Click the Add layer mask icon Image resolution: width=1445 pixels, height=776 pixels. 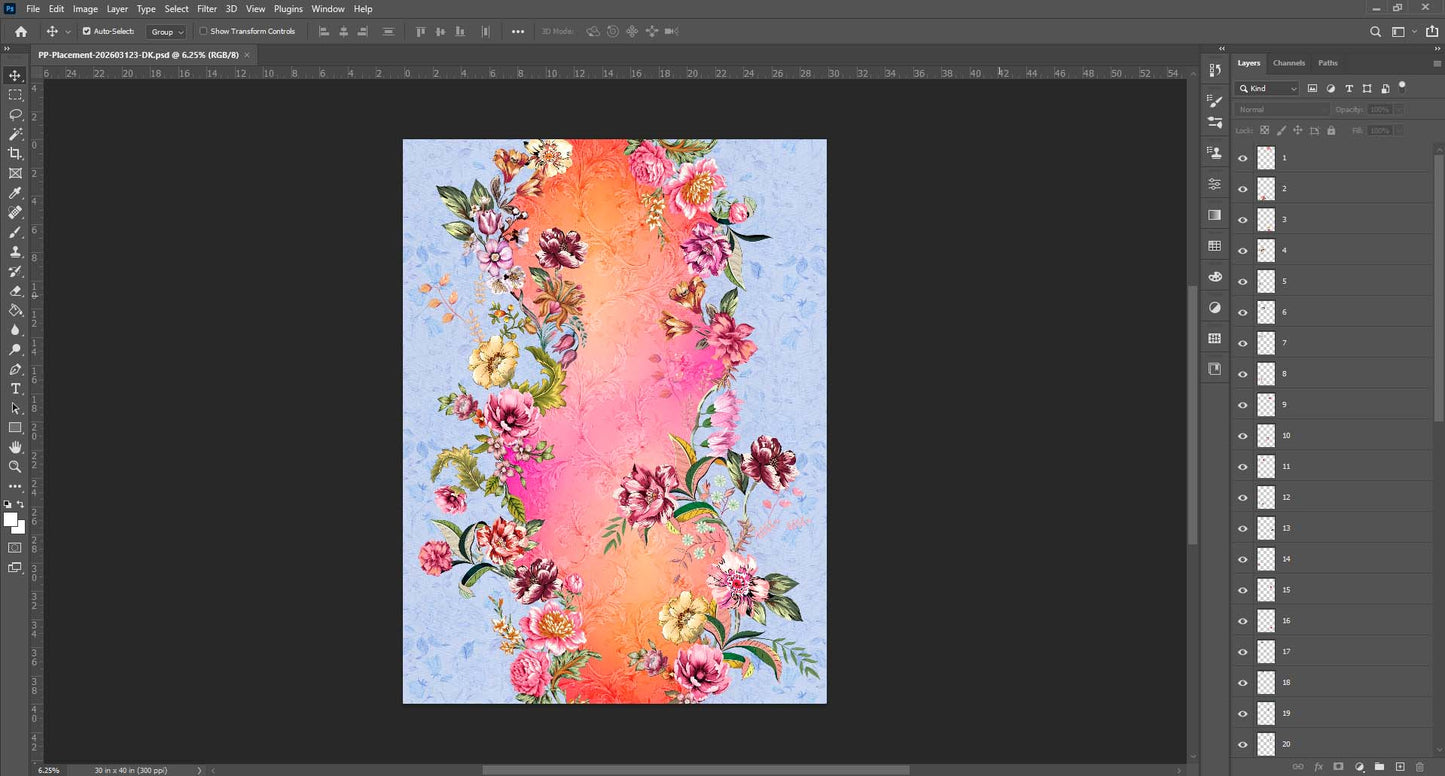1339,767
